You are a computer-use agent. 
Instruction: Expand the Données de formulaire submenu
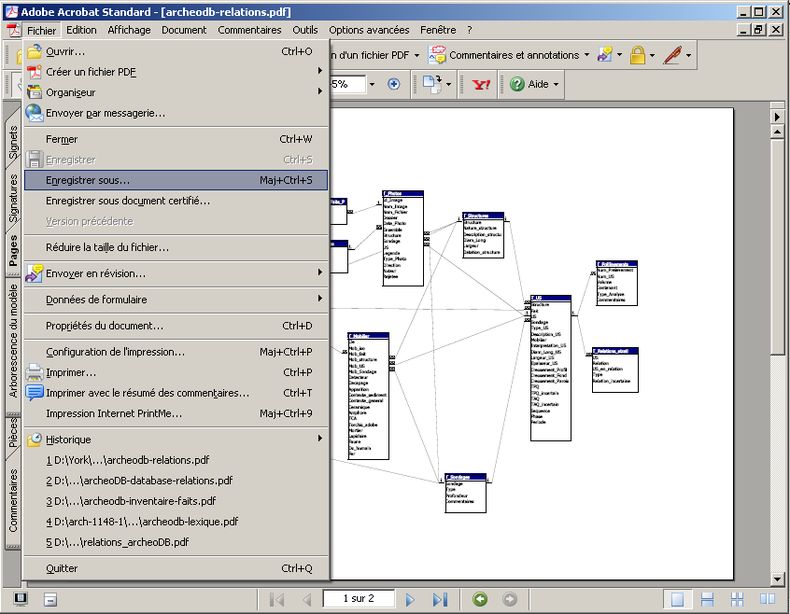point(176,300)
